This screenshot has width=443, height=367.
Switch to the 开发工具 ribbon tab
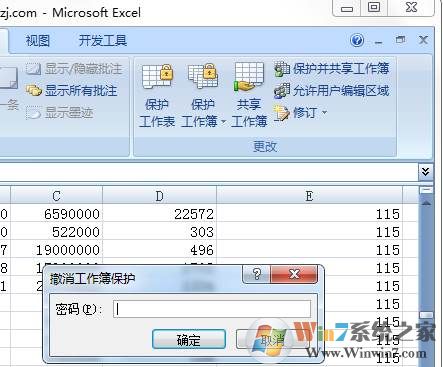103,41
